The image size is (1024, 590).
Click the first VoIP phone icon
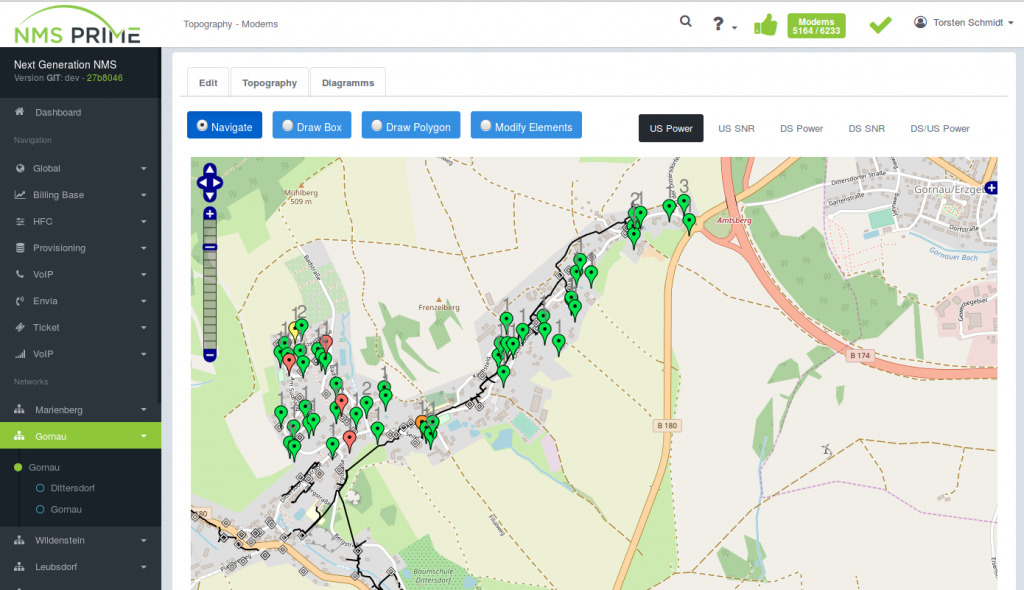pos(20,274)
